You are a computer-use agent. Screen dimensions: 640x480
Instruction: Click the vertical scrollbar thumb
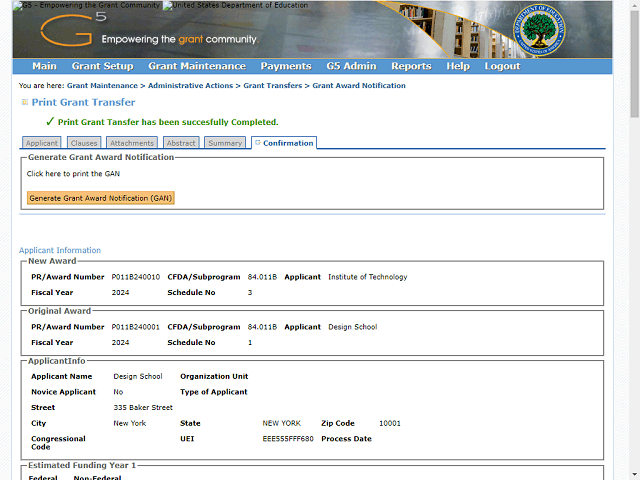coord(635,64)
